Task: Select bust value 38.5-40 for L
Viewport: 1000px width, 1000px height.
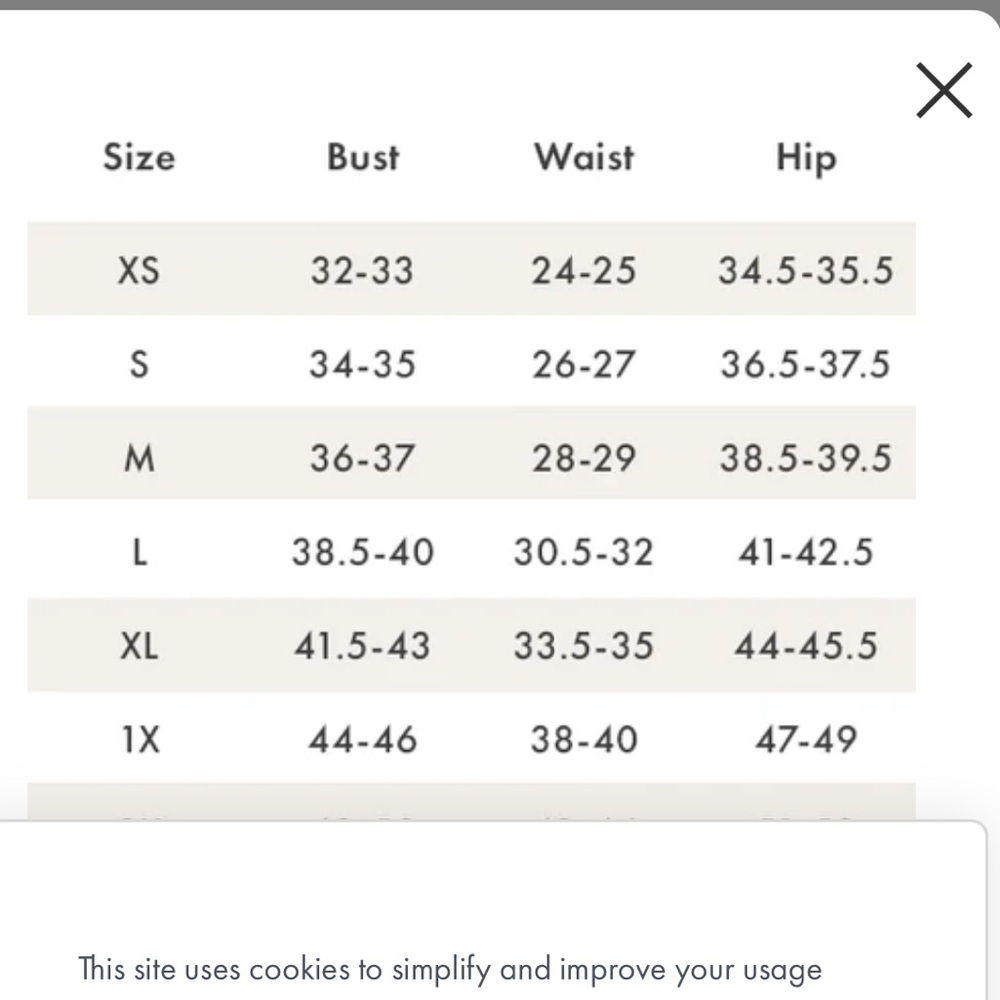Action: pyautogui.click(x=363, y=552)
